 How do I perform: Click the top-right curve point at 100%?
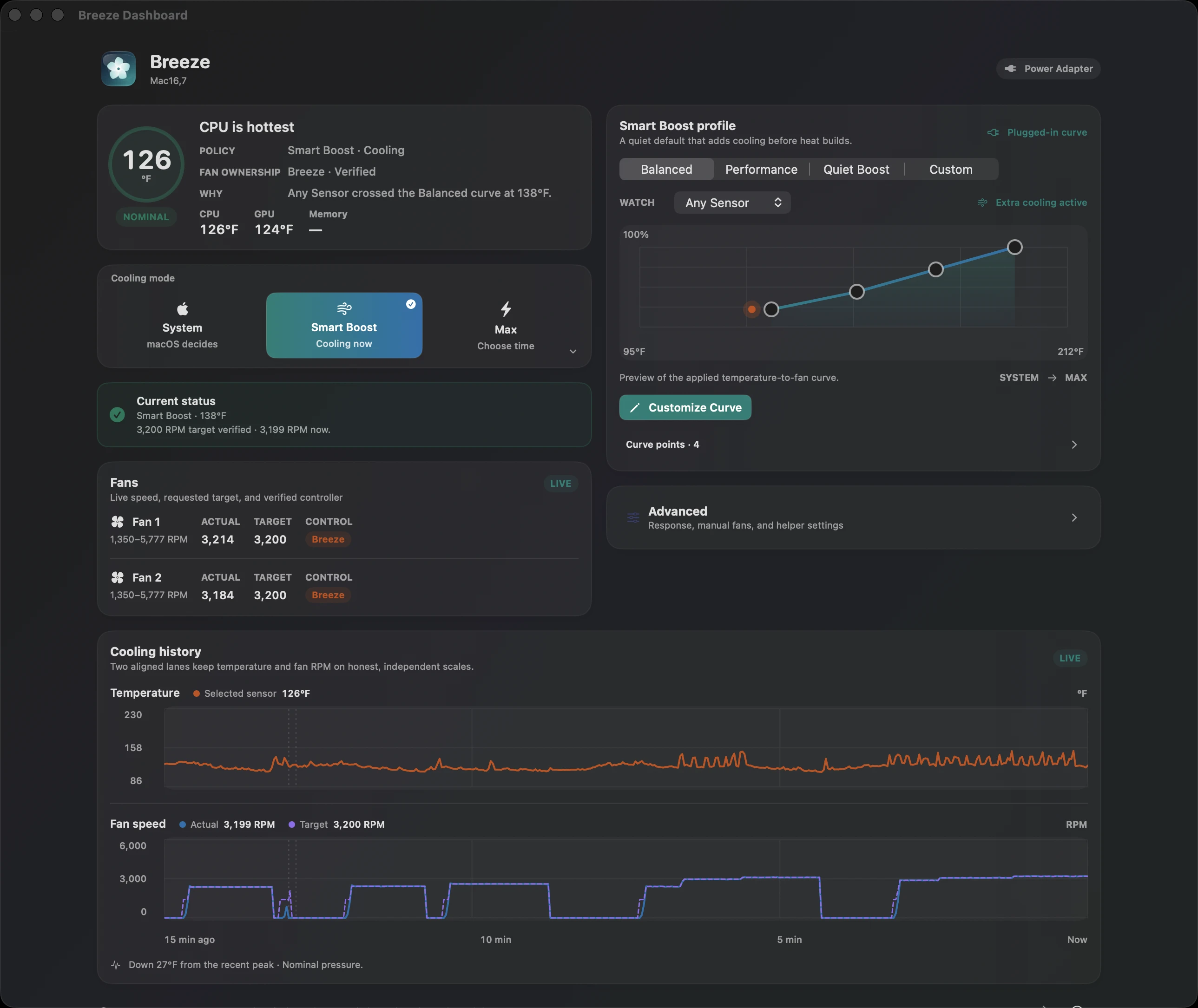1014,248
